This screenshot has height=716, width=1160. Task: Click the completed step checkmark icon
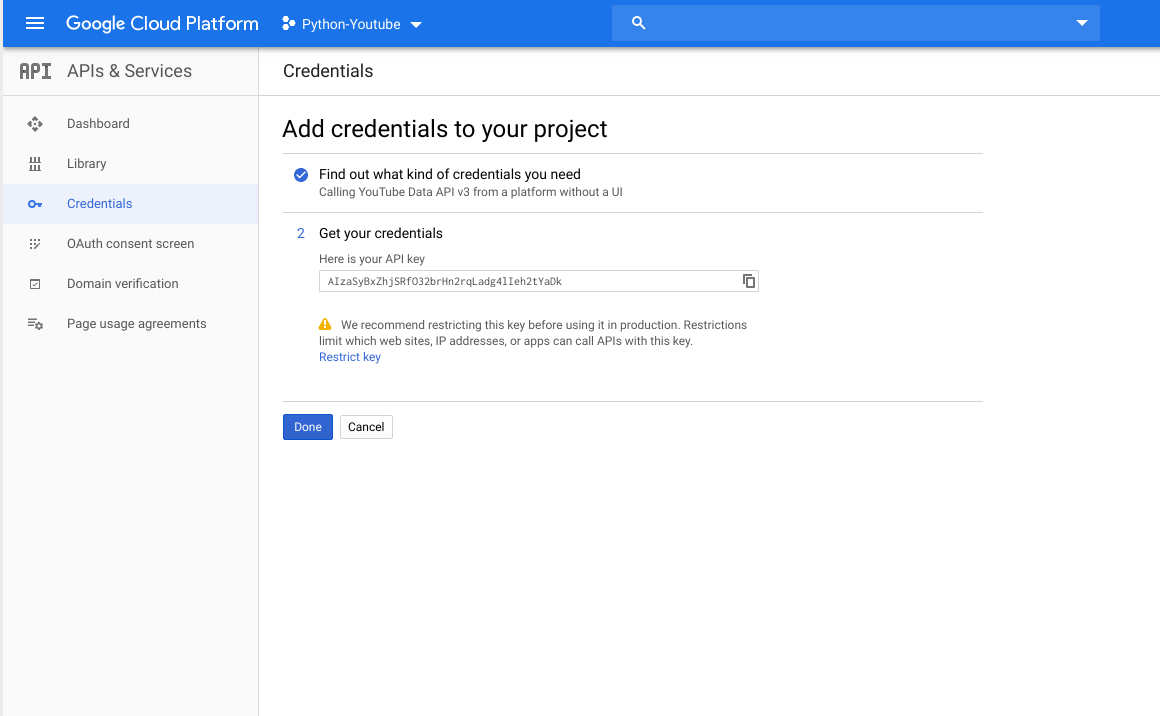pyautogui.click(x=301, y=175)
